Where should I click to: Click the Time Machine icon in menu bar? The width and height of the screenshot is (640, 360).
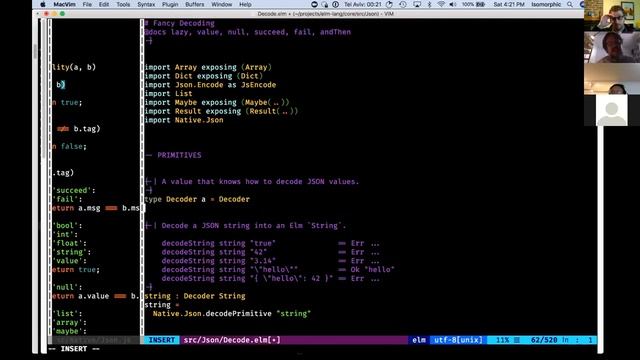click(x=402, y=4)
